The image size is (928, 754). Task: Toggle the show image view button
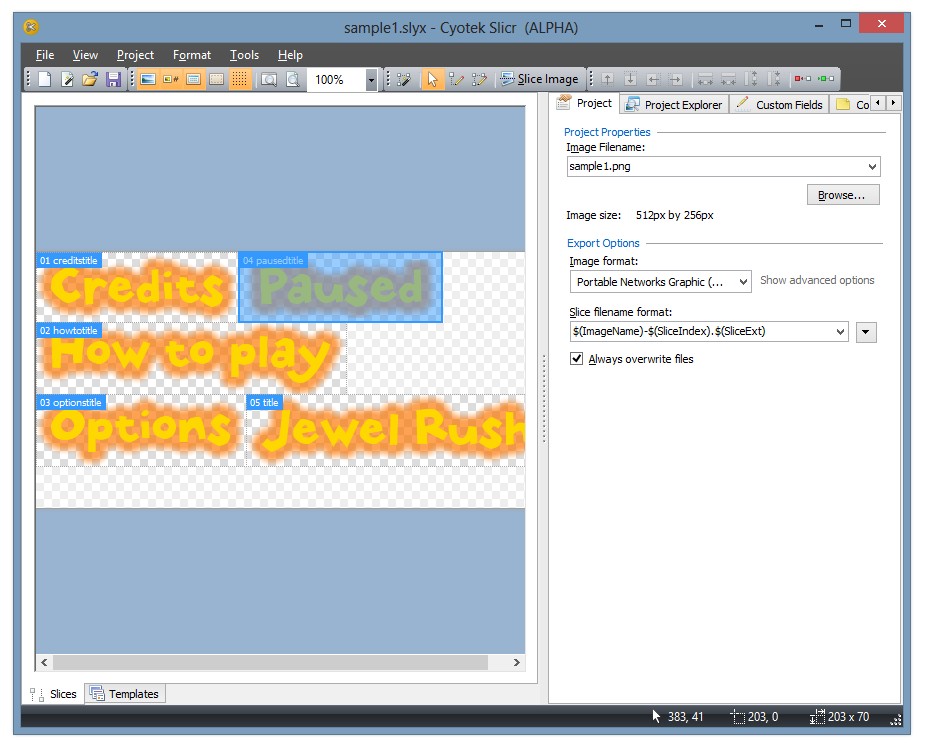(148, 79)
